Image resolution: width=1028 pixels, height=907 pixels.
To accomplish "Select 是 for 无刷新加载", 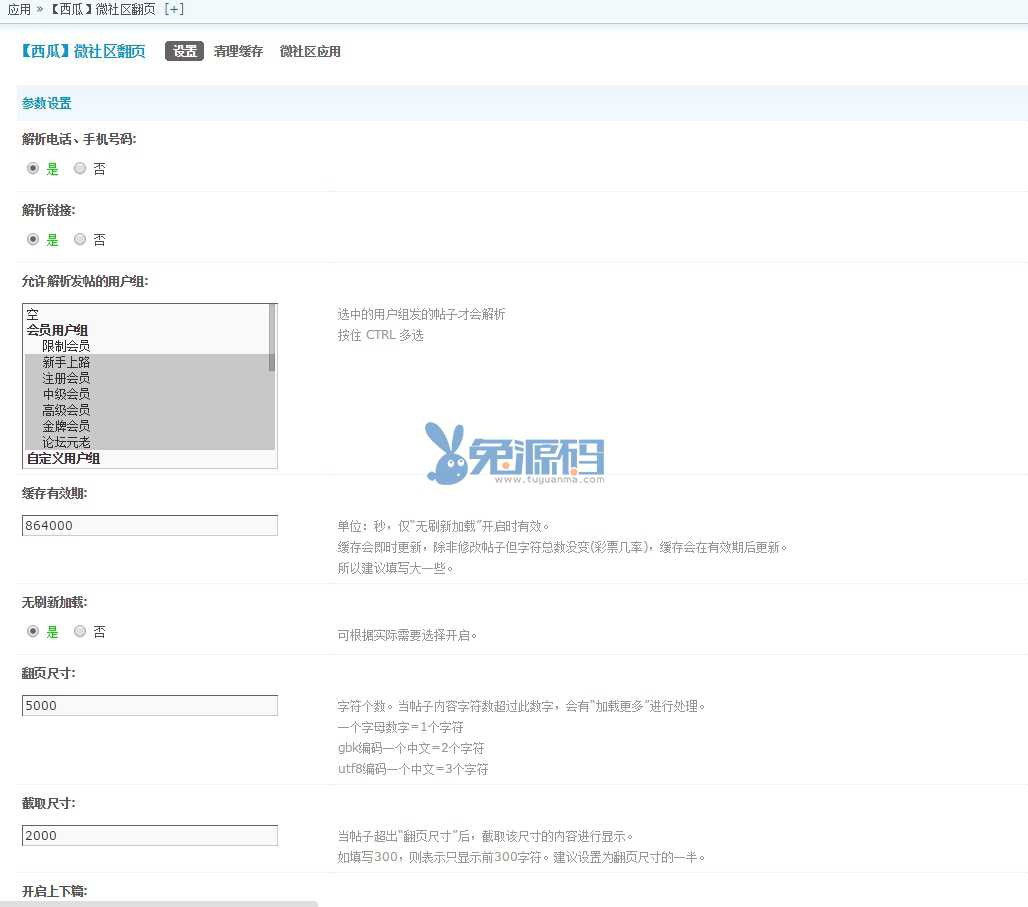I will tap(33, 631).
